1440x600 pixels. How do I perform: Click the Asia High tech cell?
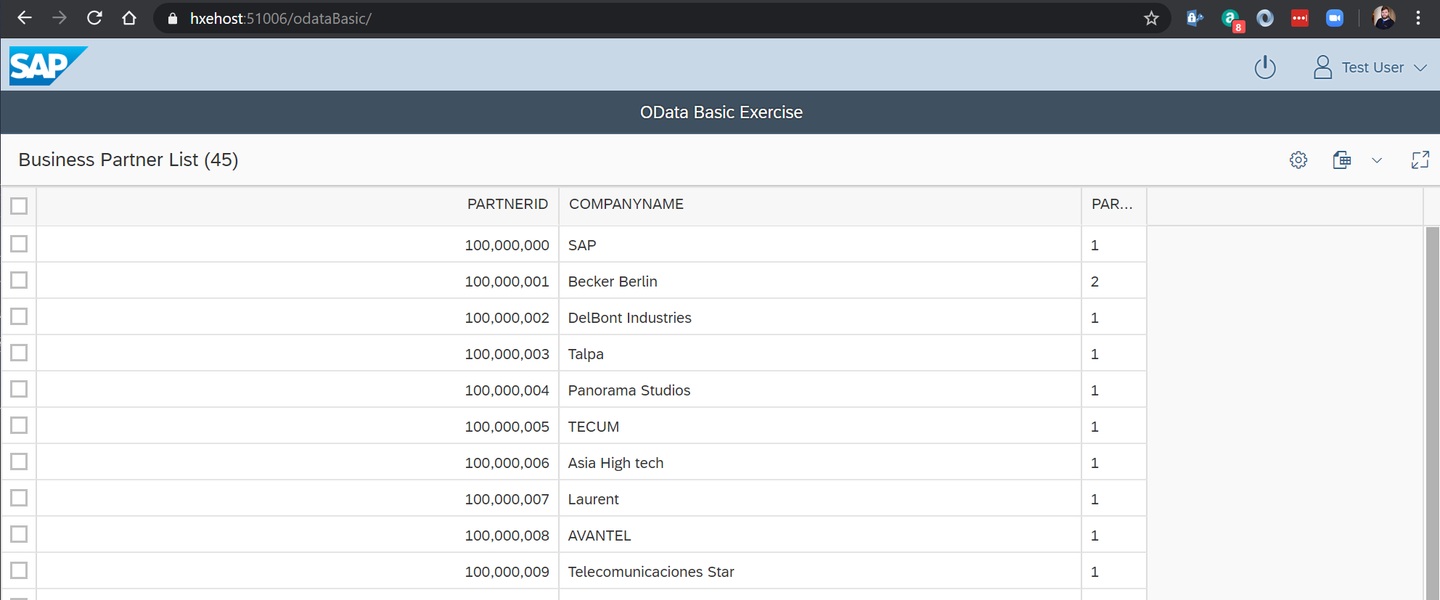820,462
